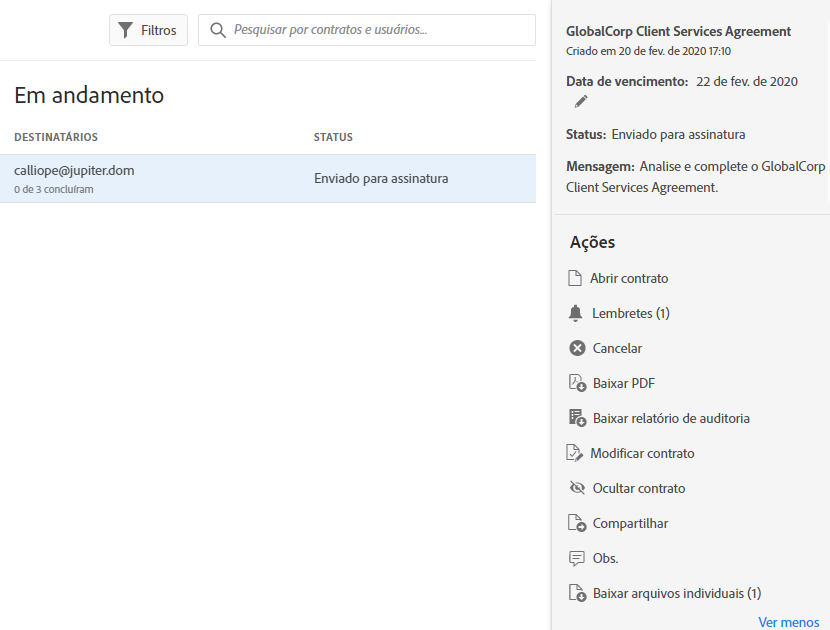Screen dimensions: 830x630
Task: Toggle the crossed-eye Ocultar contrato icon
Action: (577, 488)
